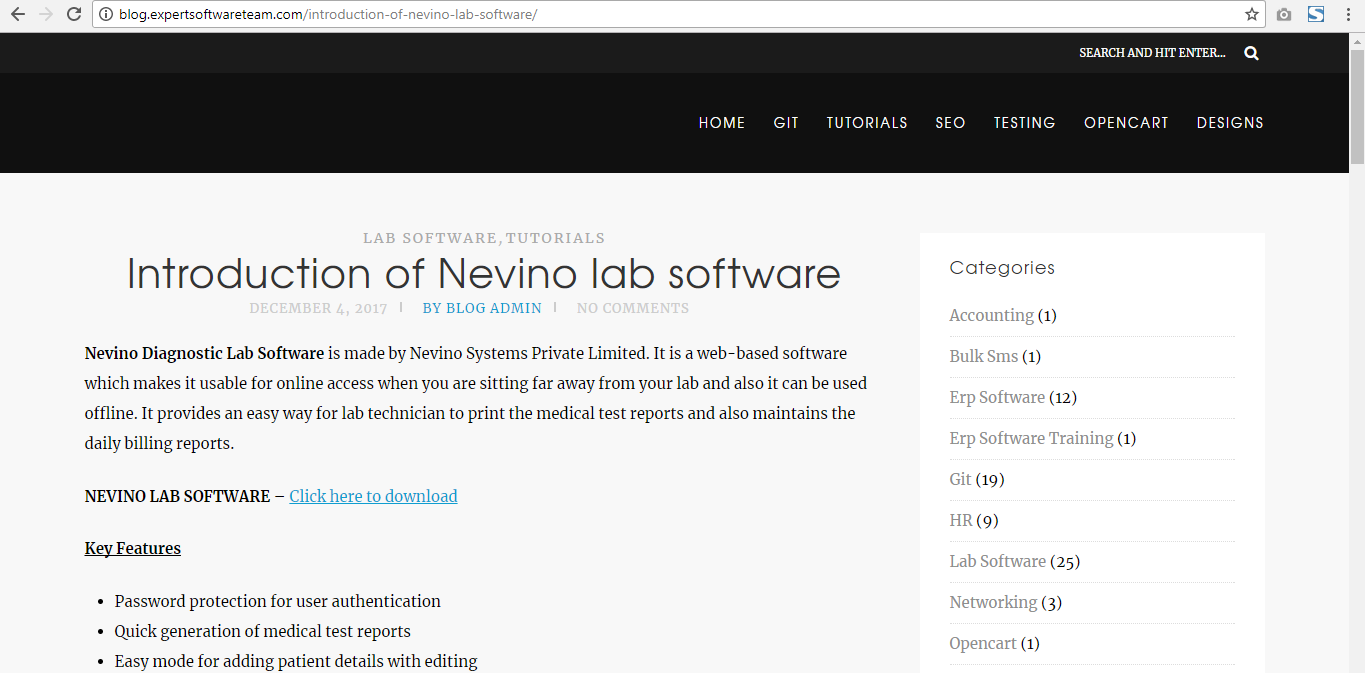1365x673 pixels.
Task: Open the Erp Software category
Action: coord(997,397)
